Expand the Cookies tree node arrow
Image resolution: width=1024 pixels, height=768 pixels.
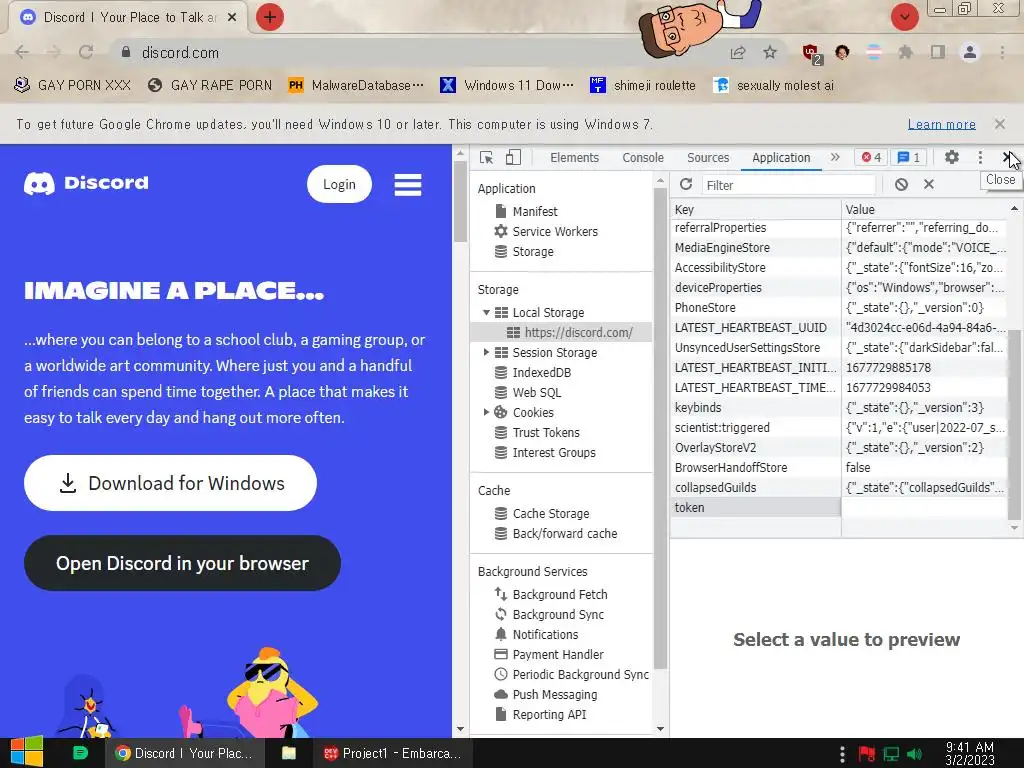click(486, 412)
